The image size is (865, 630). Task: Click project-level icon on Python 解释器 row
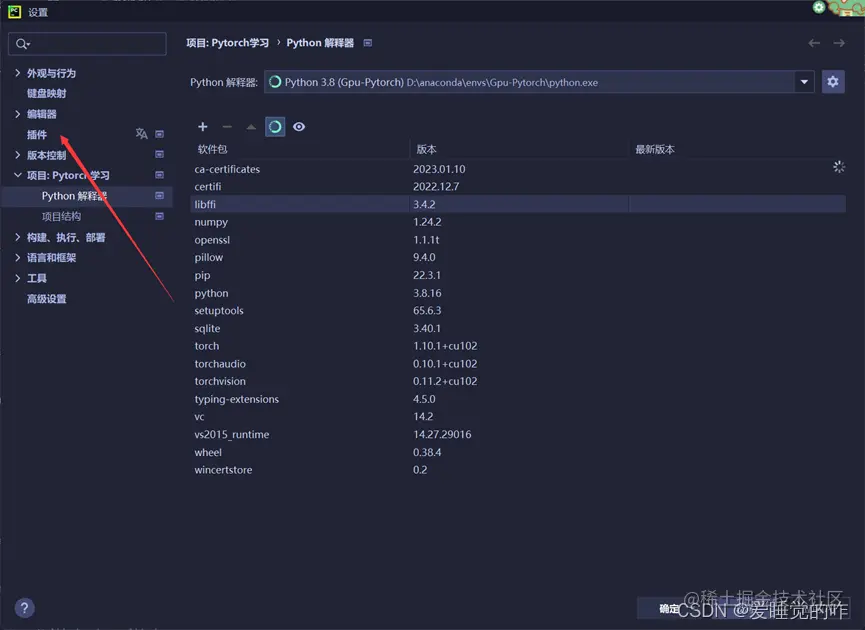click(159, 195)
